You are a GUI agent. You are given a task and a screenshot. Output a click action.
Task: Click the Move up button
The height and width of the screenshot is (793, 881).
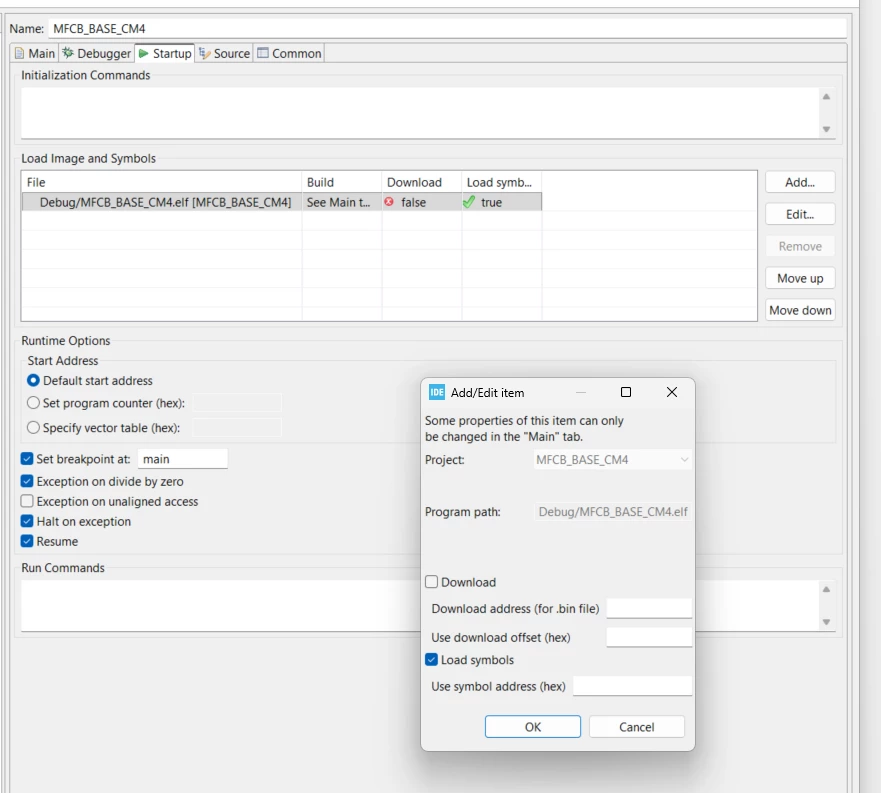800,278
